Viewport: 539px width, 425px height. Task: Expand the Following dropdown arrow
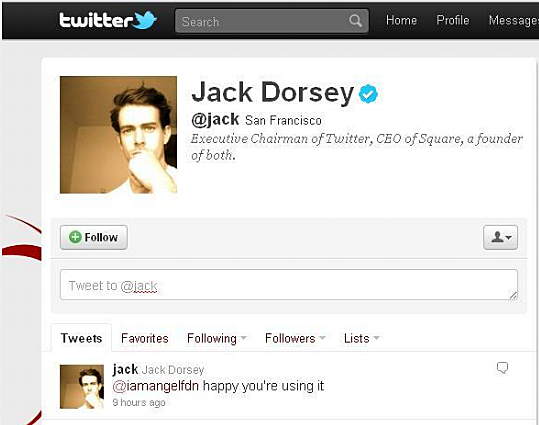click(243, 338)
